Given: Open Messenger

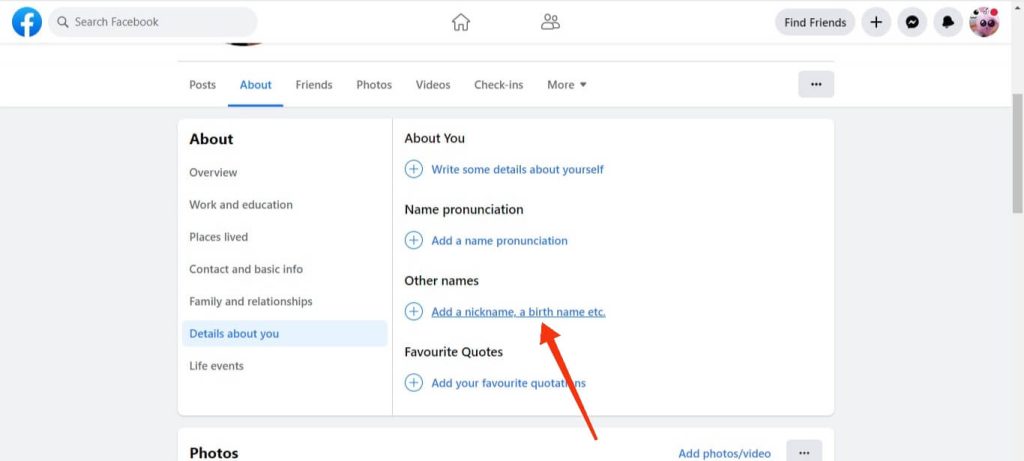Looking at the screenshot, I should click(912, 22).
